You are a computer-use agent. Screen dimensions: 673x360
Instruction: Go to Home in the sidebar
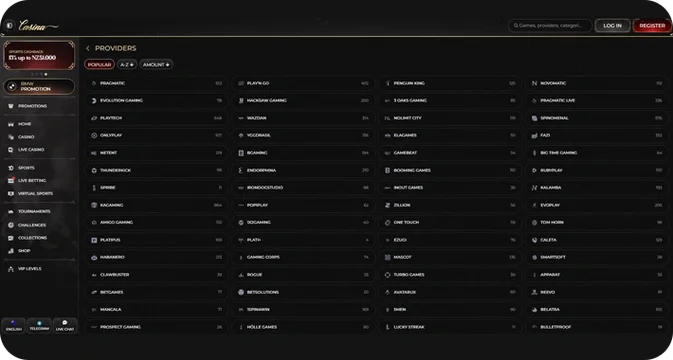[24, 124]
